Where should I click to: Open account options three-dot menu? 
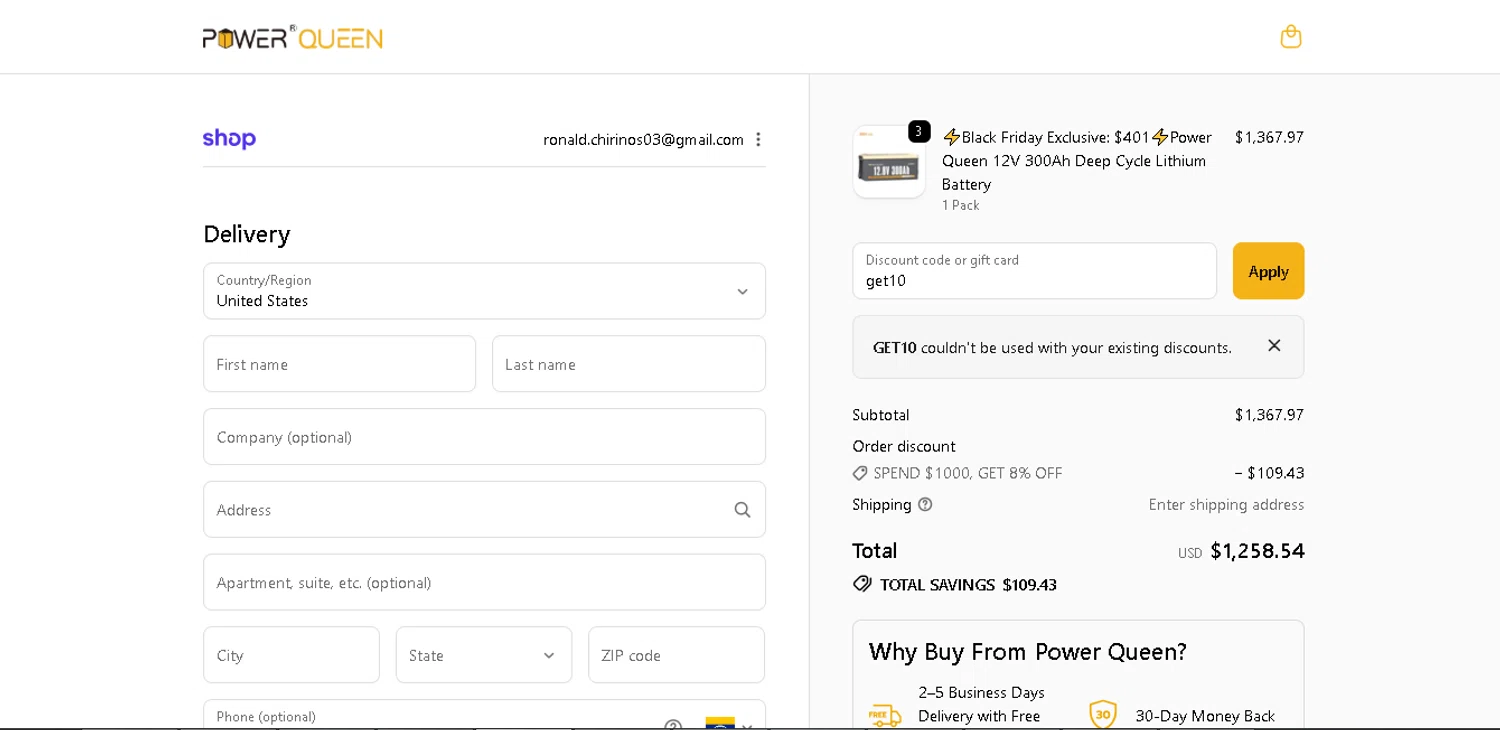[x=758, y=139]
